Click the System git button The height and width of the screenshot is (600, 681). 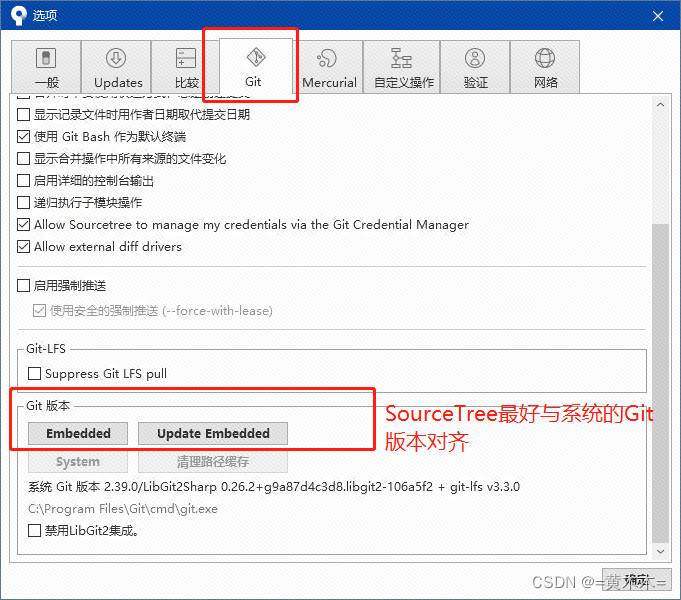click(x=78, y=461)
